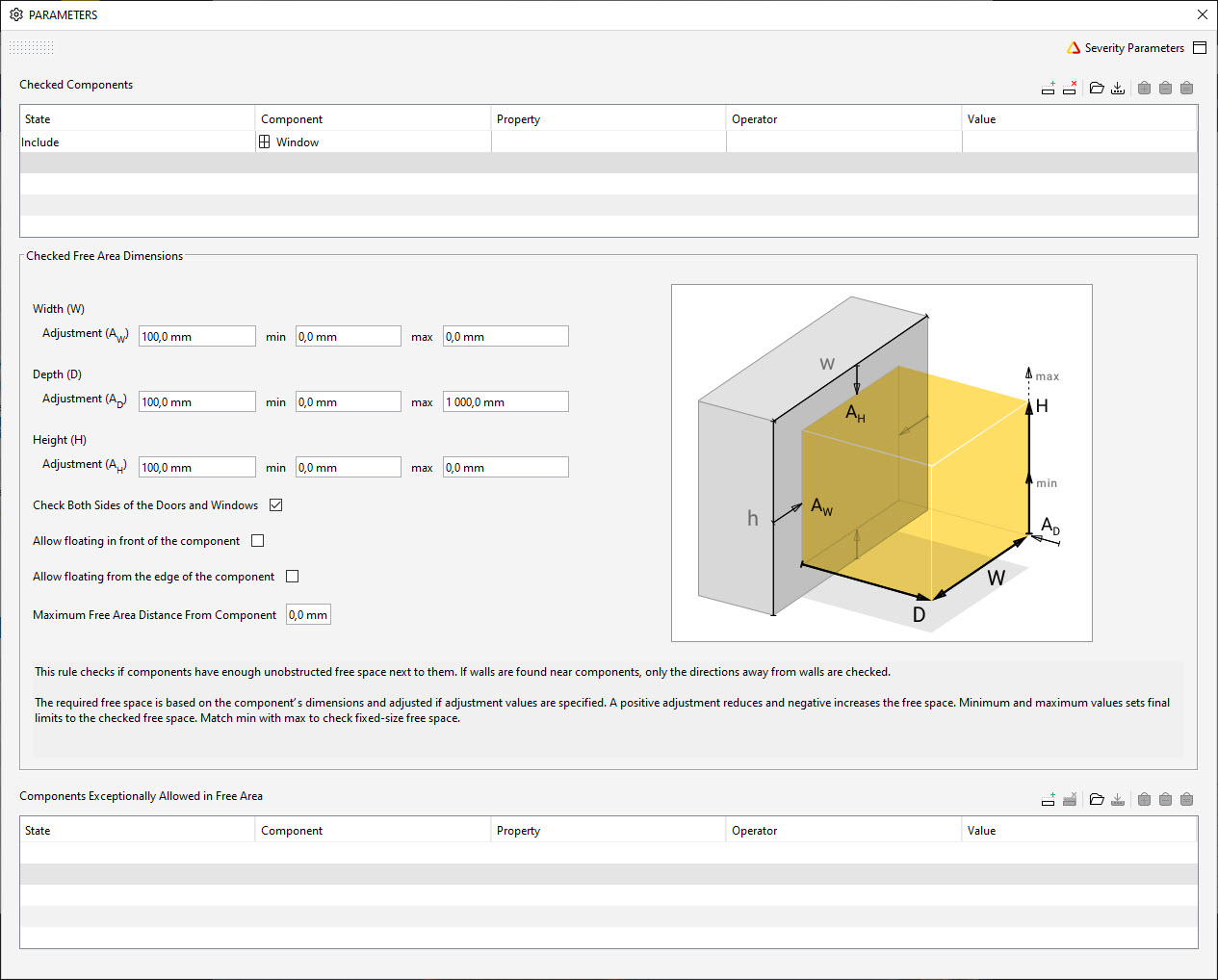
Task: Click the Severity Parameters warning triangle icon
Action: (x=1074, y=47)
